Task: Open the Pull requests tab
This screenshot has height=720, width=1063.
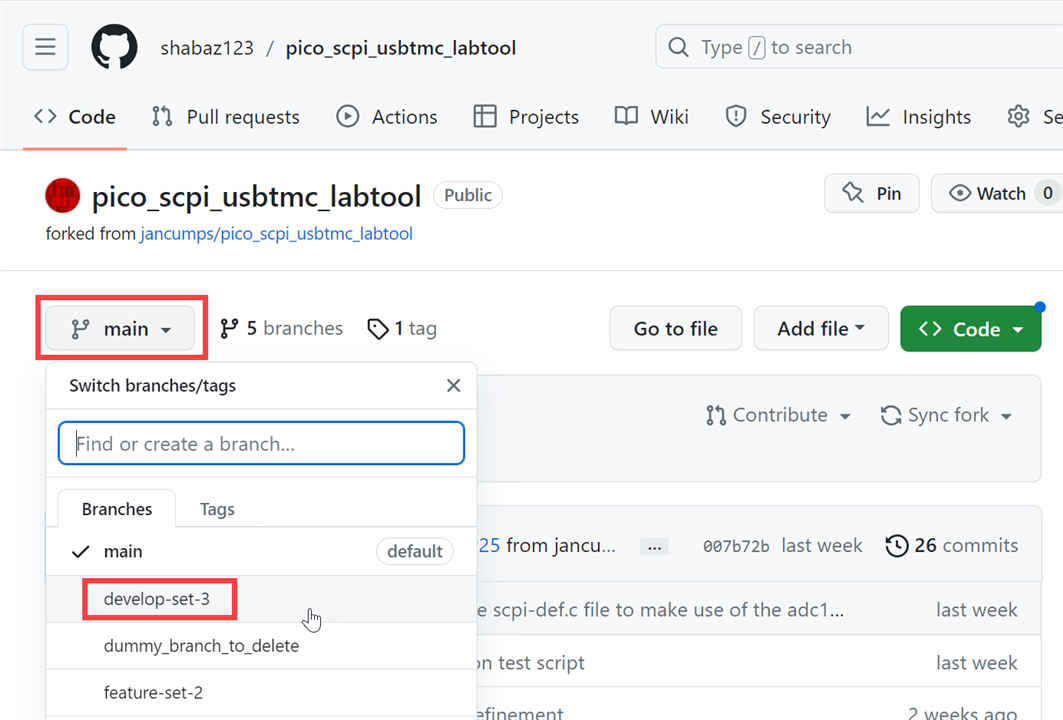Action: (226, 117)
